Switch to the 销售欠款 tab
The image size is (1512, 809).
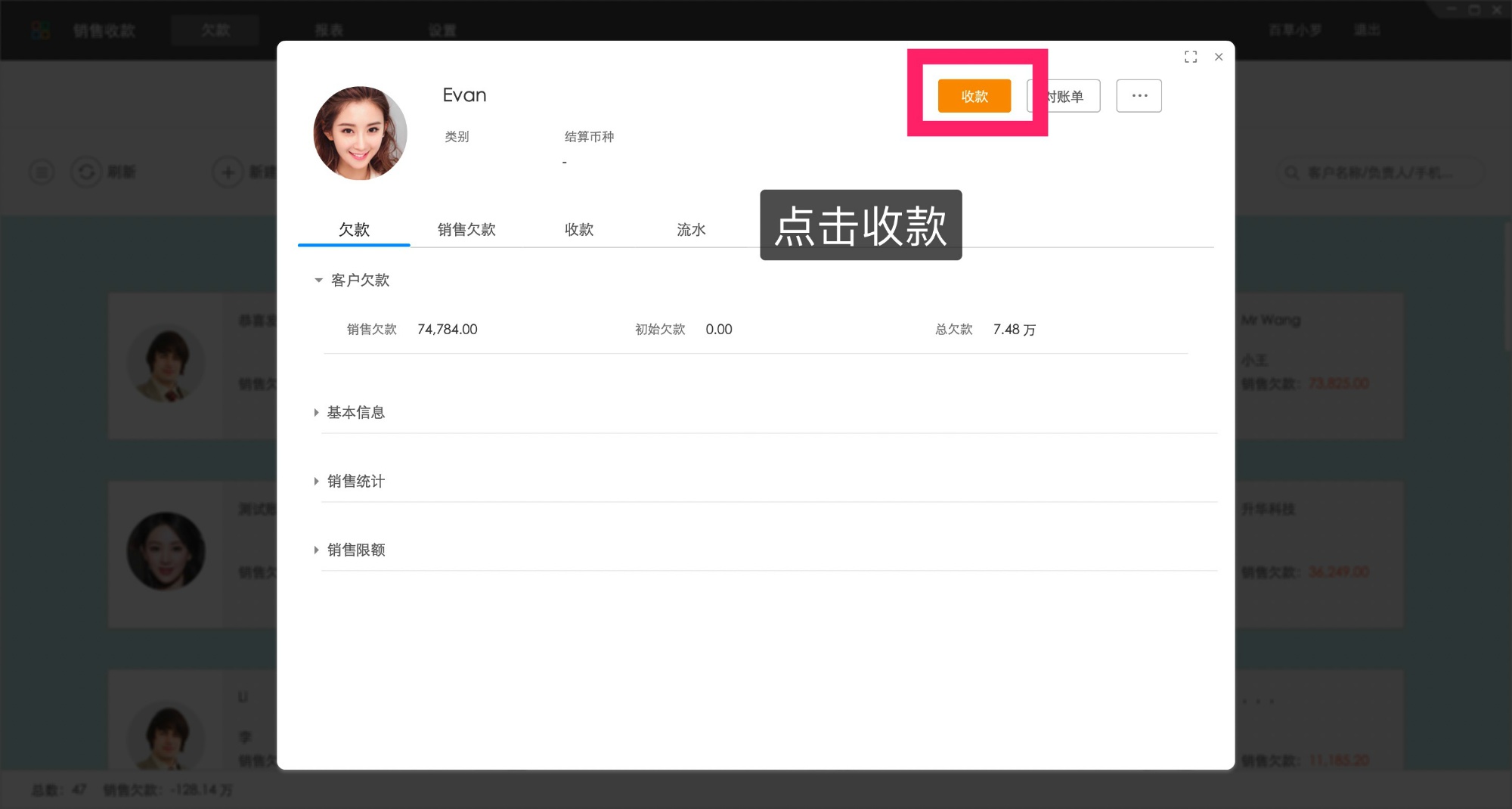466,229
